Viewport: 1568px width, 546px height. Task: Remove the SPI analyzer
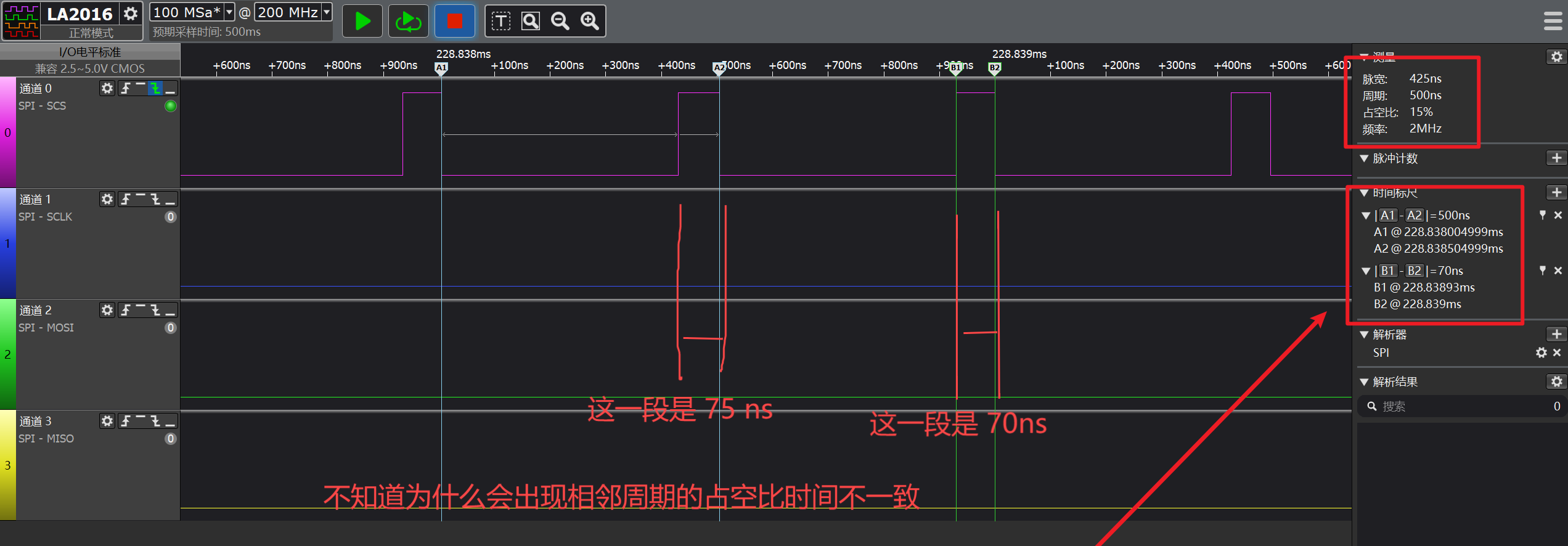[x=1557, y=352]
